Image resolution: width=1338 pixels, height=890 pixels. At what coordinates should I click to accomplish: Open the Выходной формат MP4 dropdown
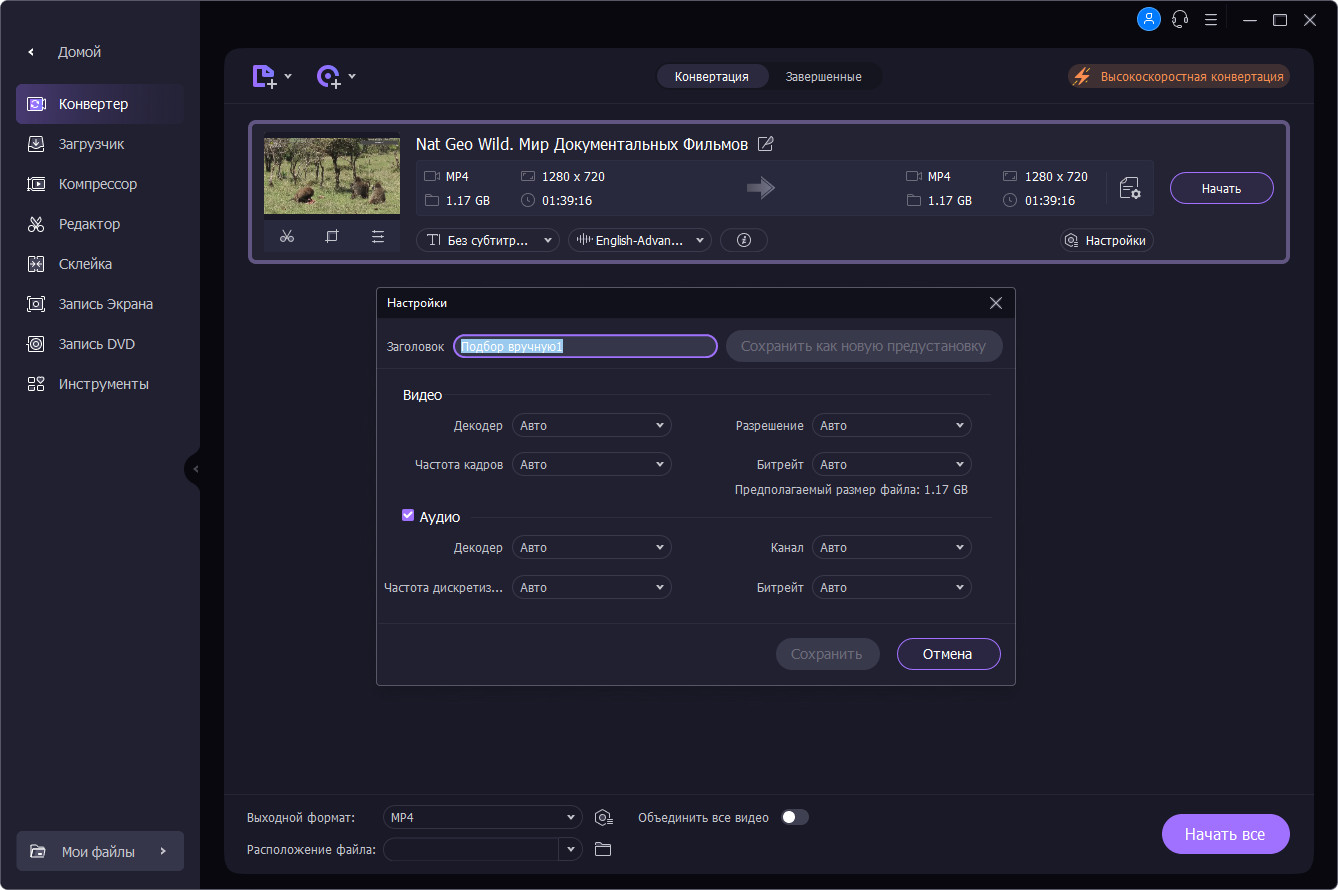point(482,817)
